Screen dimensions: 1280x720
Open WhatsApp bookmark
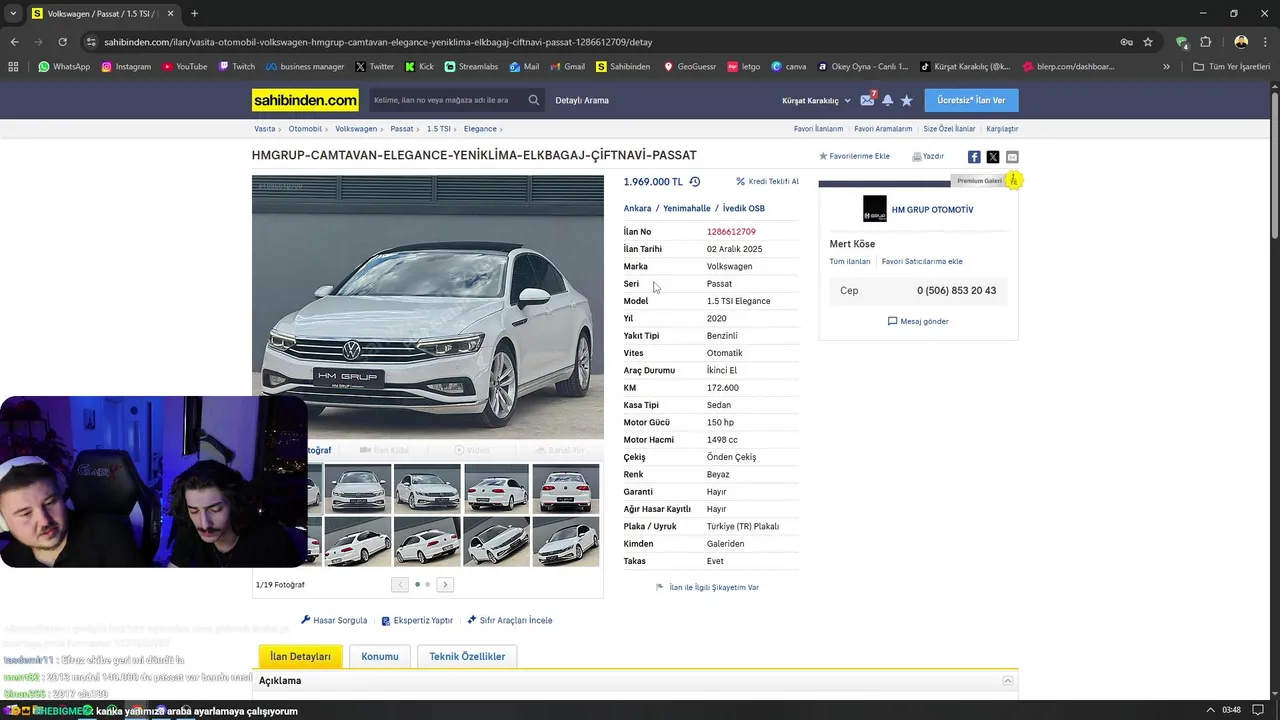coord(64,67)
